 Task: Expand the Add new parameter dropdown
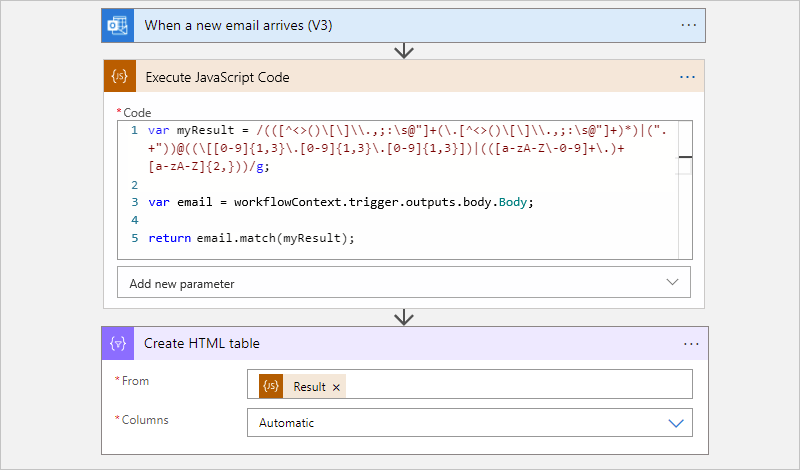click(x=404, y=283)
